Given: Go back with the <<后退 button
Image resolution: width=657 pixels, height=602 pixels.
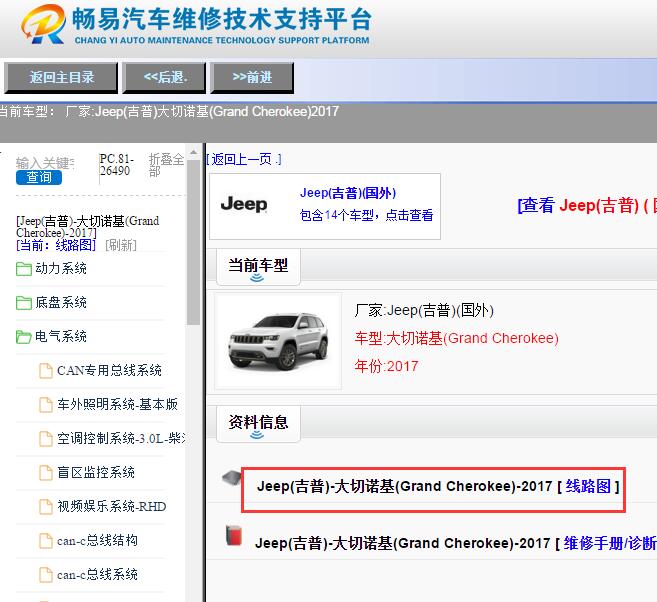Looking at the screenshot, I should [164, 78].
